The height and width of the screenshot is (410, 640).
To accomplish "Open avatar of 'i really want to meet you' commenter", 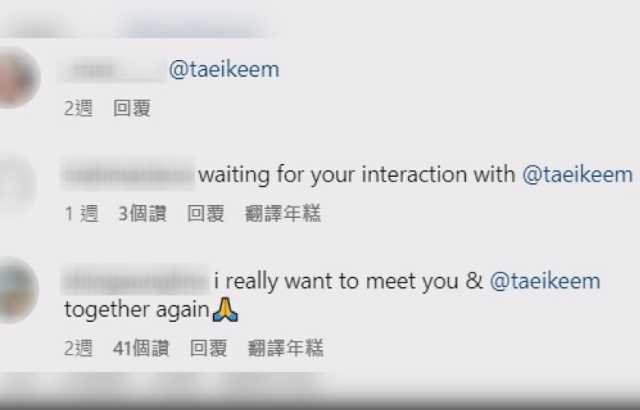I will (16, 290).
